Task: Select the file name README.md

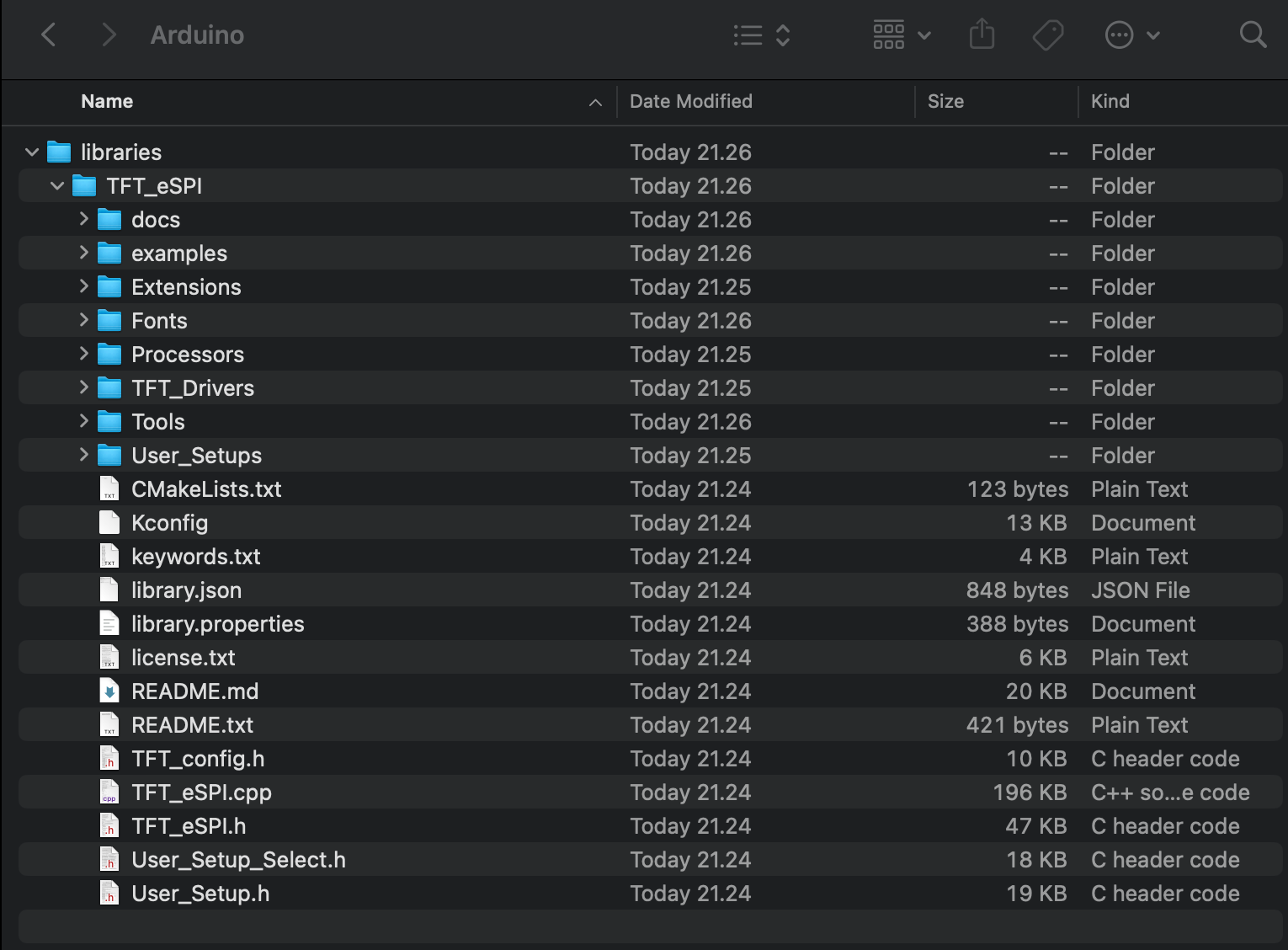Action: click(x=195, y=691)
